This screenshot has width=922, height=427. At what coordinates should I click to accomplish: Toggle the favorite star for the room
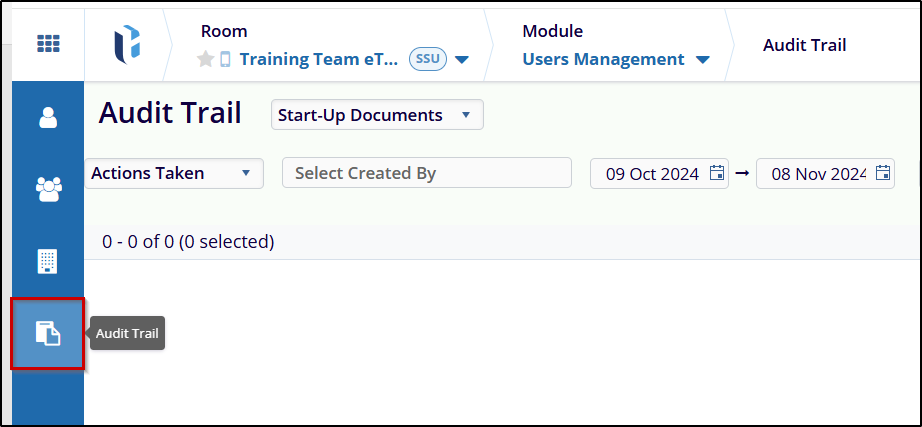coord(205,59)
